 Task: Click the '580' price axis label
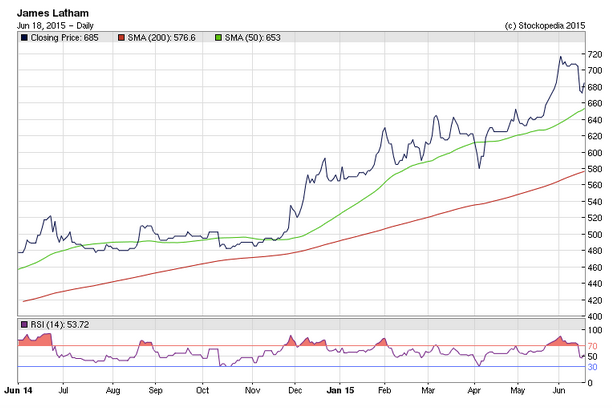point(595,169)
